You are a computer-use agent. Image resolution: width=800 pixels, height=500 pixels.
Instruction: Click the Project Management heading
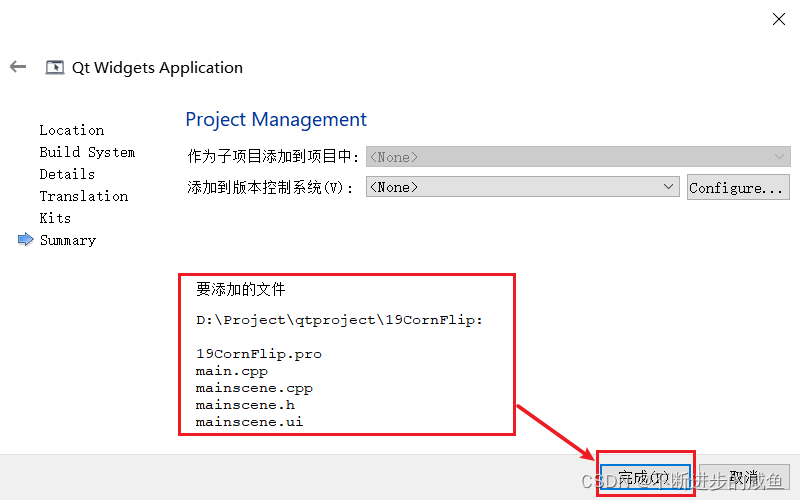[x=276, y=119]
